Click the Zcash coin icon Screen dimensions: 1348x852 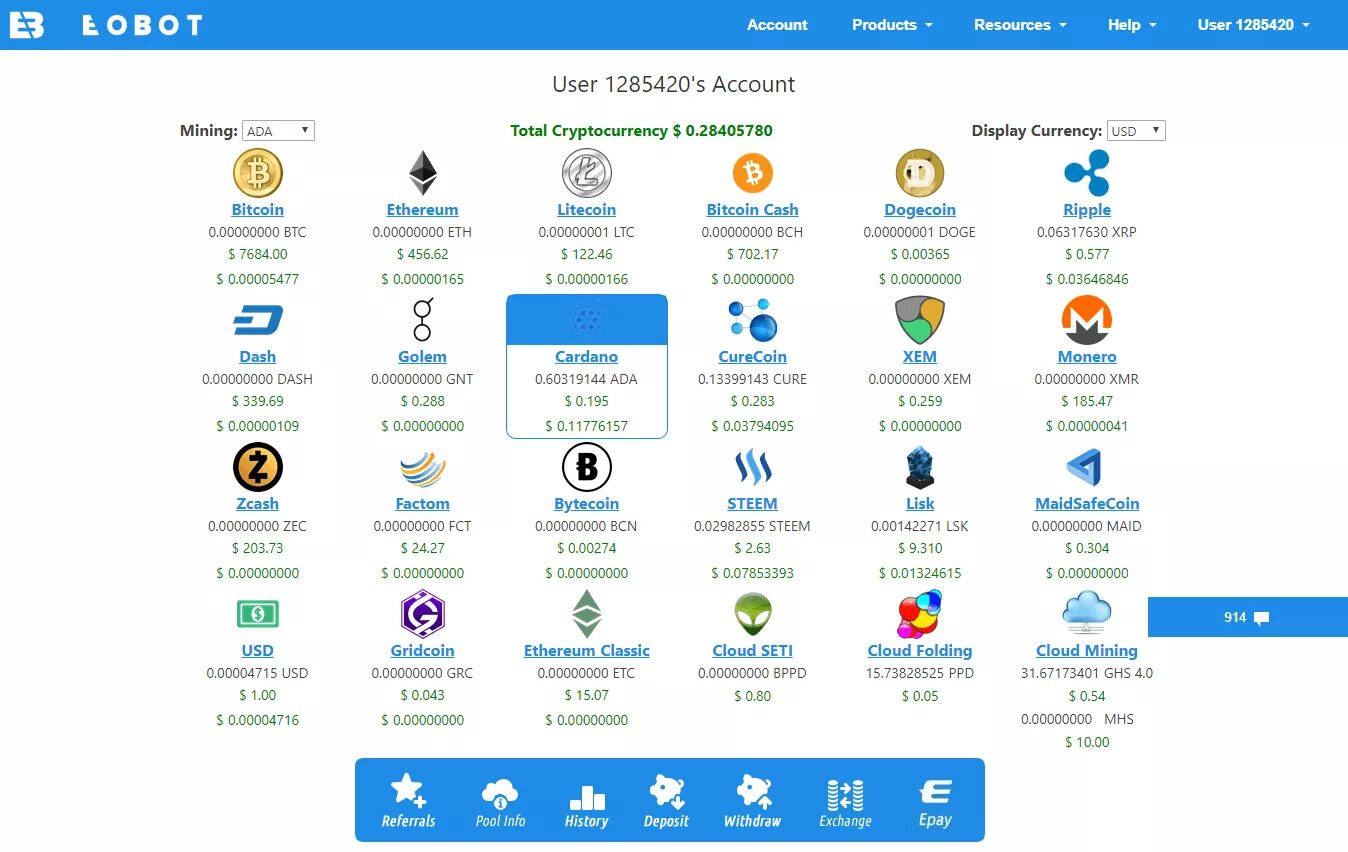tap(258, 467)
